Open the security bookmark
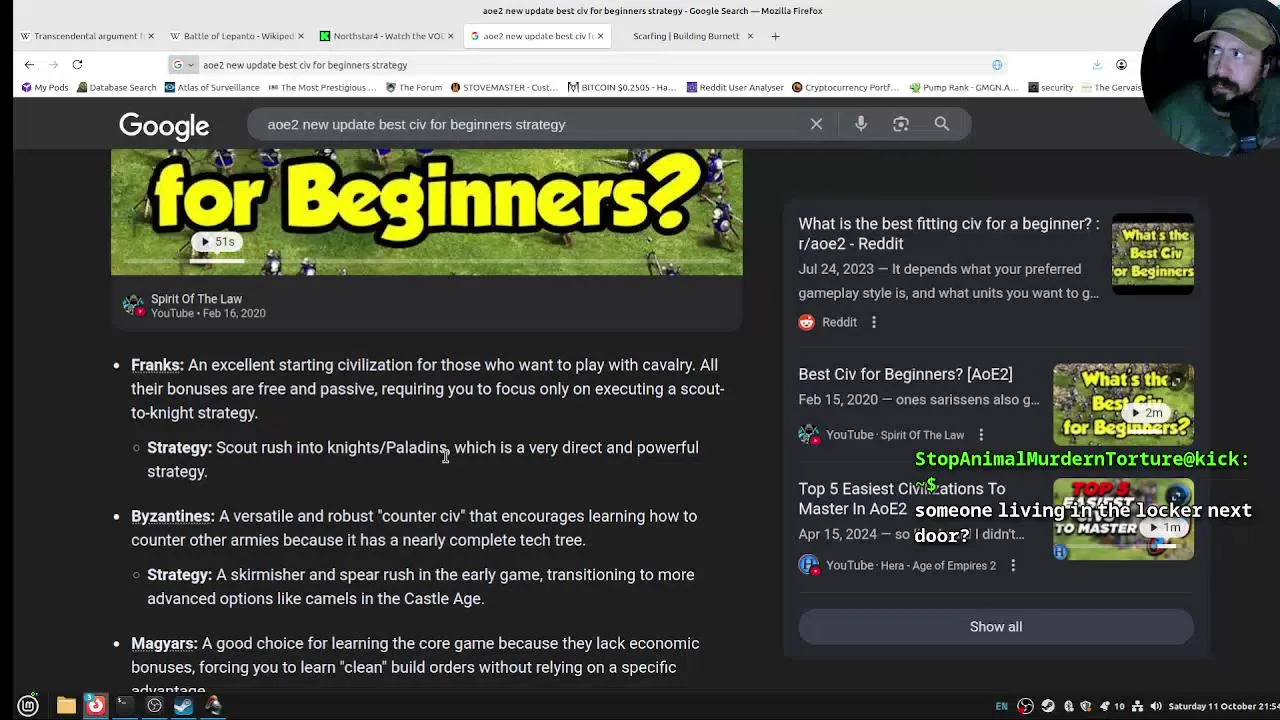 point(1050,87)
